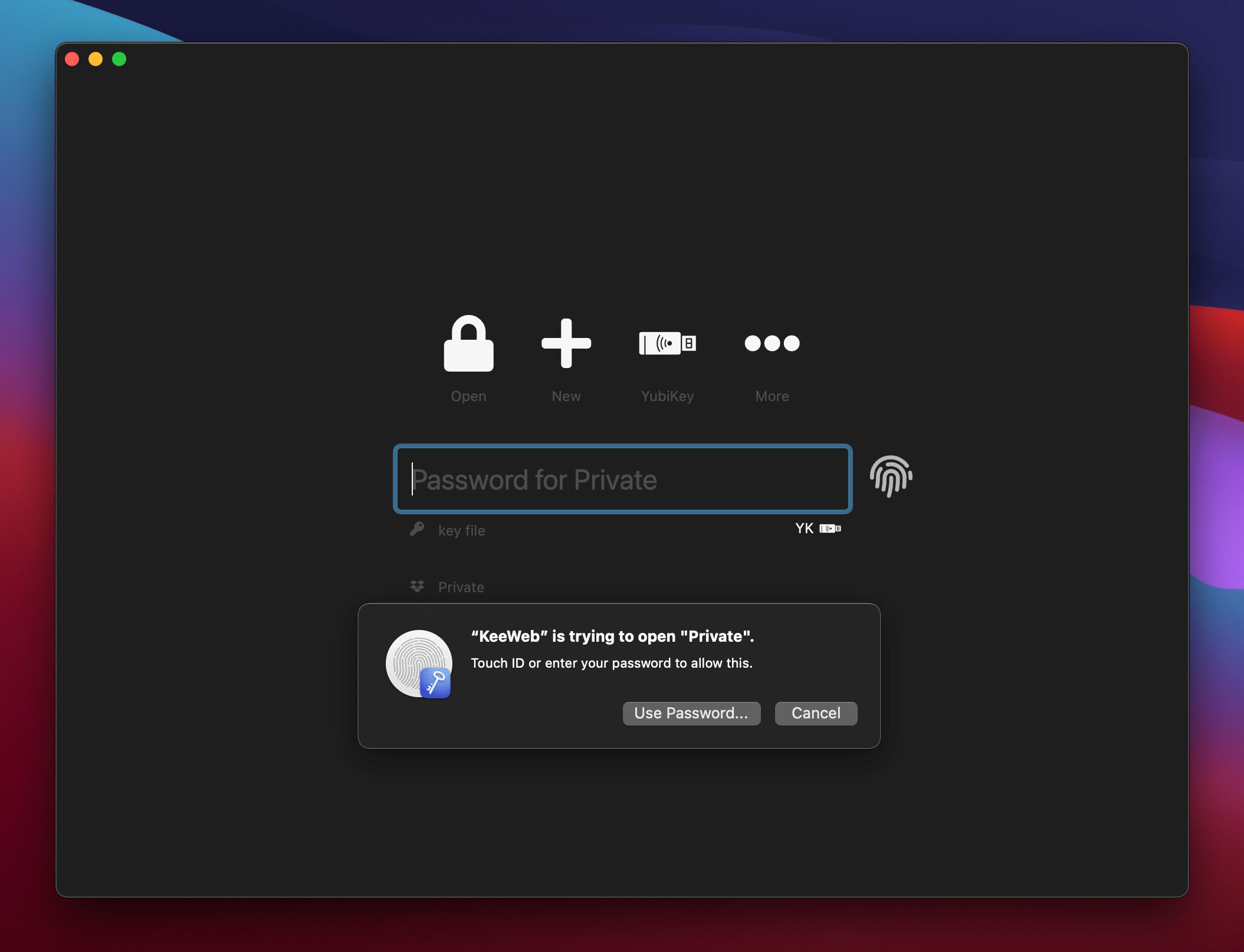Click the KeeWeb fingerprint icon in dialog

419,664
